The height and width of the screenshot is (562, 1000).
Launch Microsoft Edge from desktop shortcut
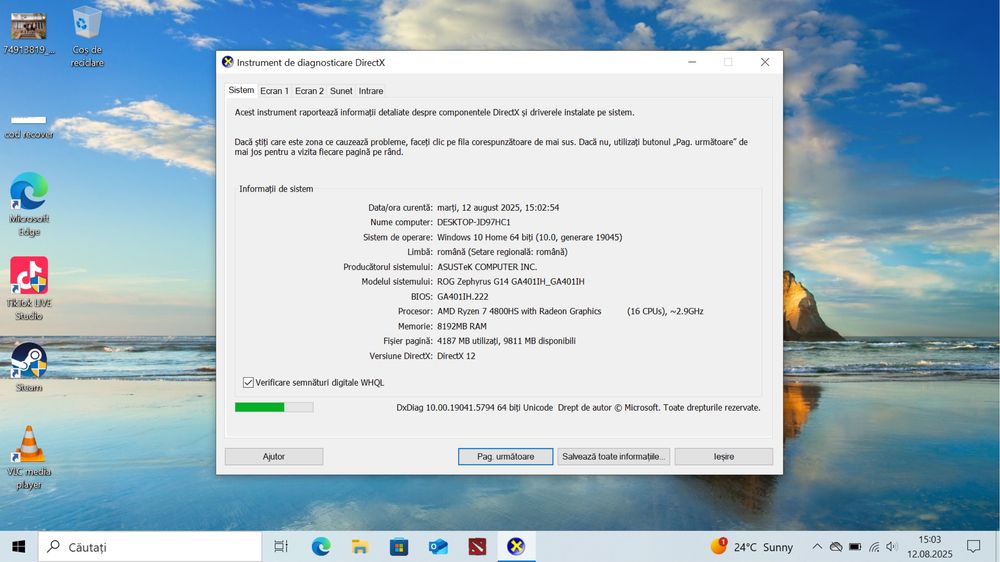29,204
